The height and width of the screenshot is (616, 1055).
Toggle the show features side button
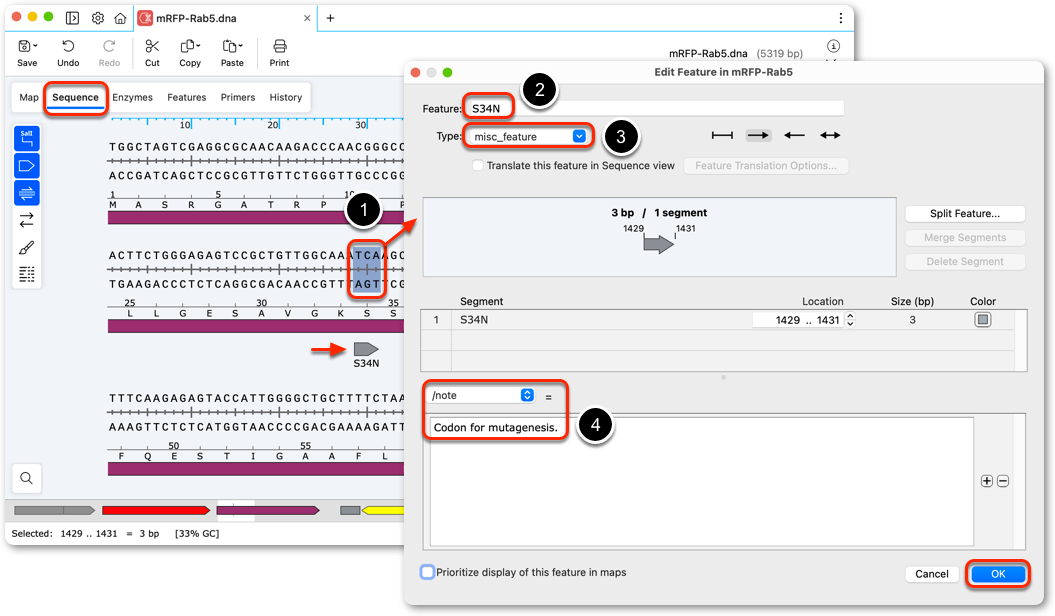tap(27, 165)
